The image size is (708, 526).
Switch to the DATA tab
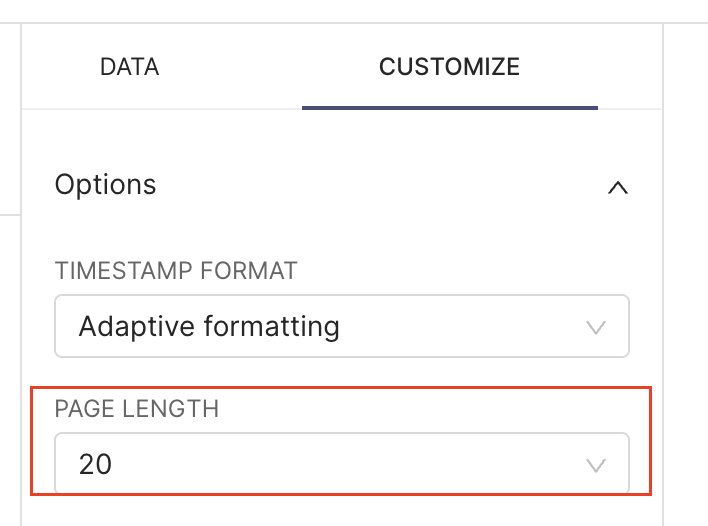[129, 68]
